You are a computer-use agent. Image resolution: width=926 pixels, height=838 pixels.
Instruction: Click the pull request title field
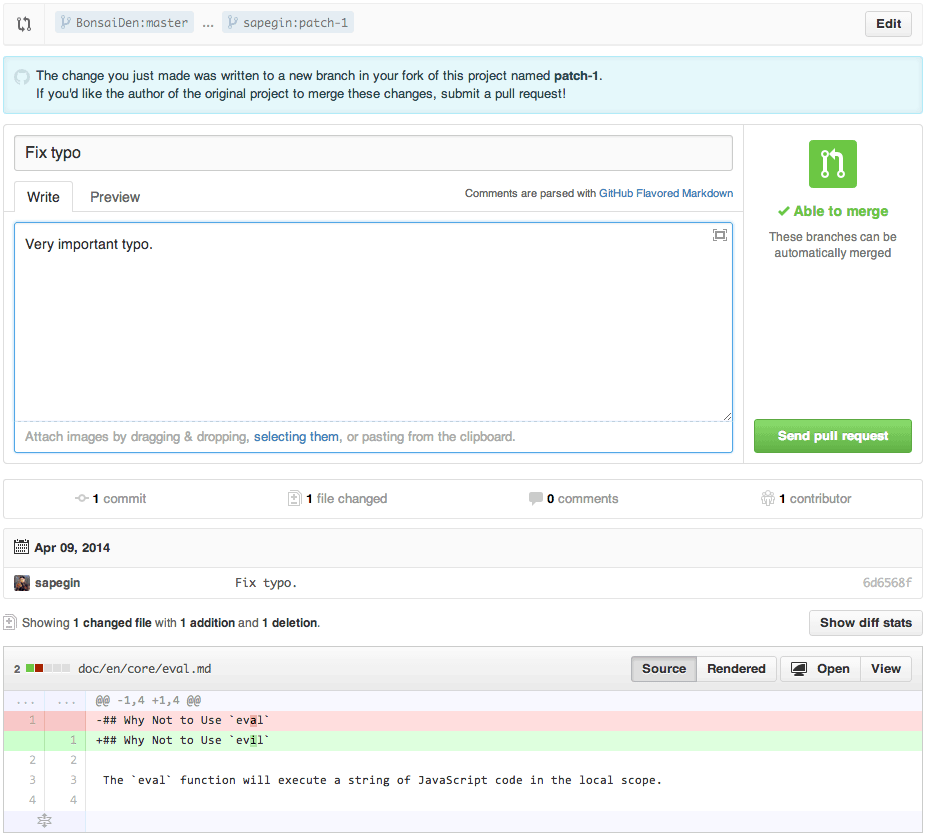pos(370,152)
